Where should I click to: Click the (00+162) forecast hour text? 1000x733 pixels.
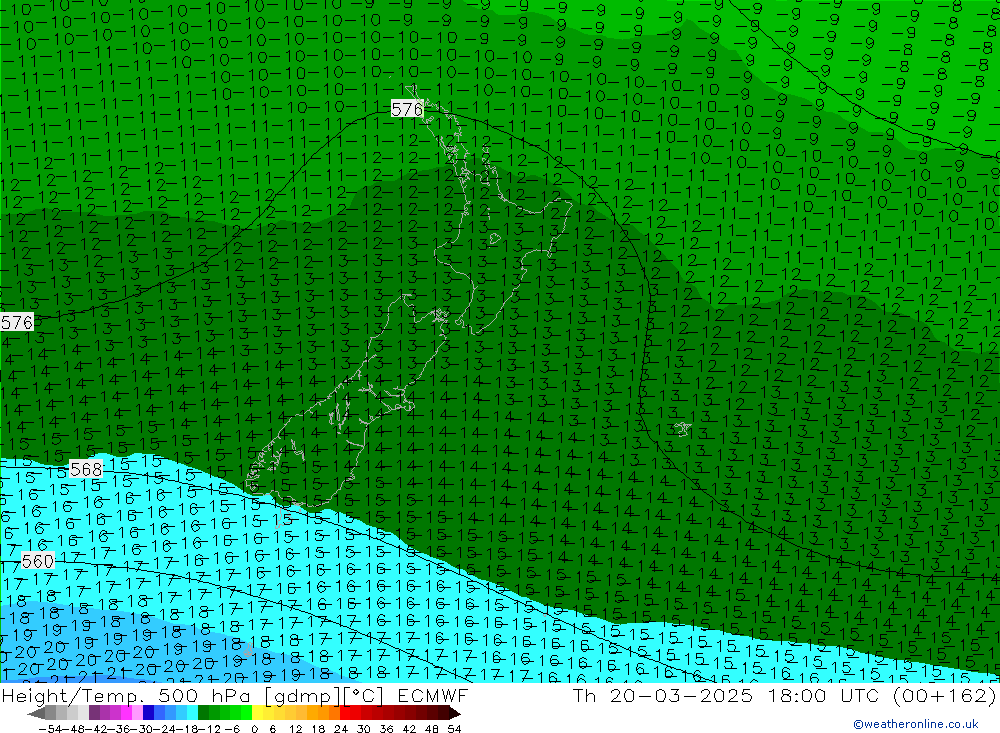[x=945, y=695]
